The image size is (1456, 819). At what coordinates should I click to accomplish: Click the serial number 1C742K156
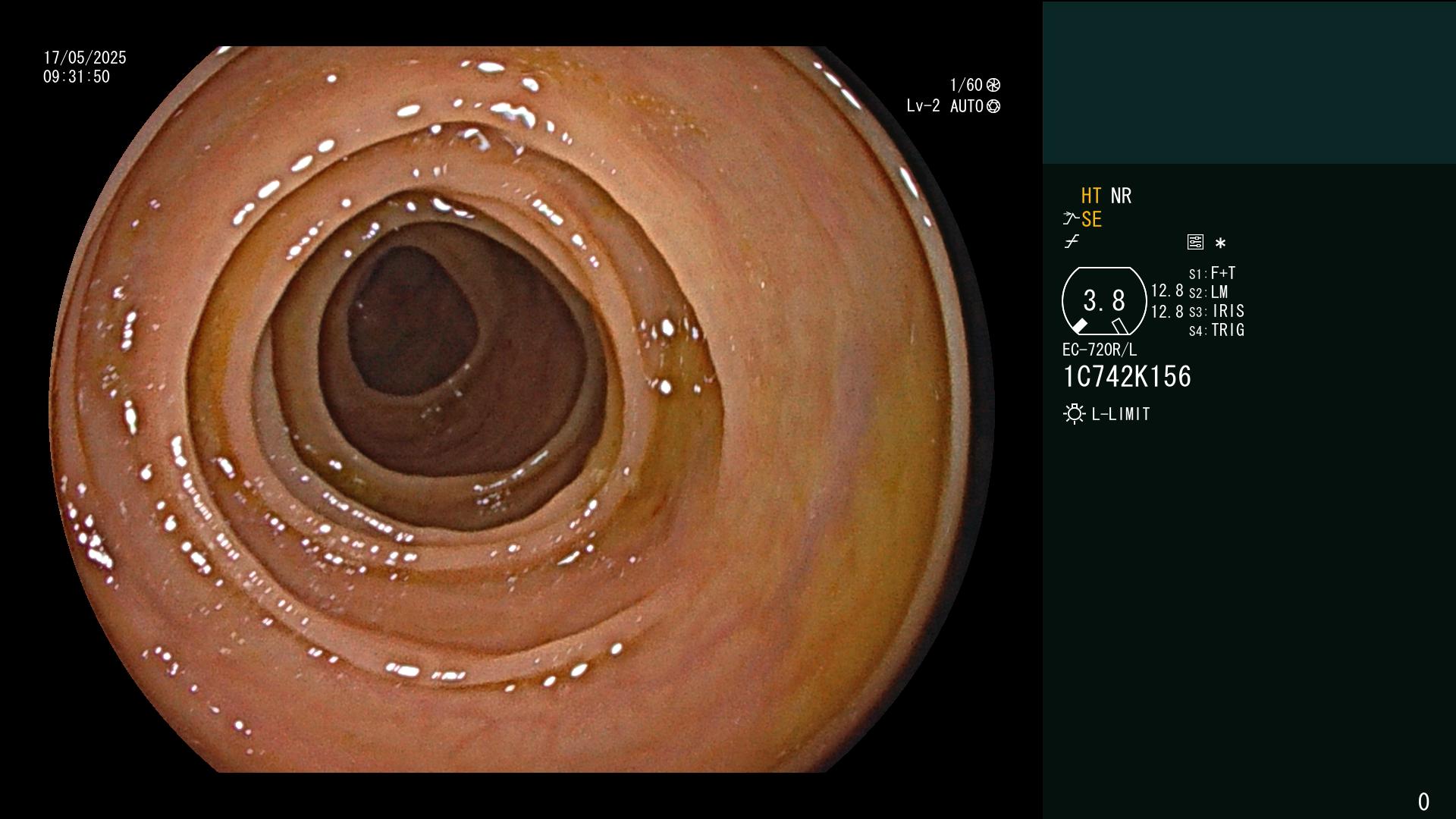point(1127,377)
